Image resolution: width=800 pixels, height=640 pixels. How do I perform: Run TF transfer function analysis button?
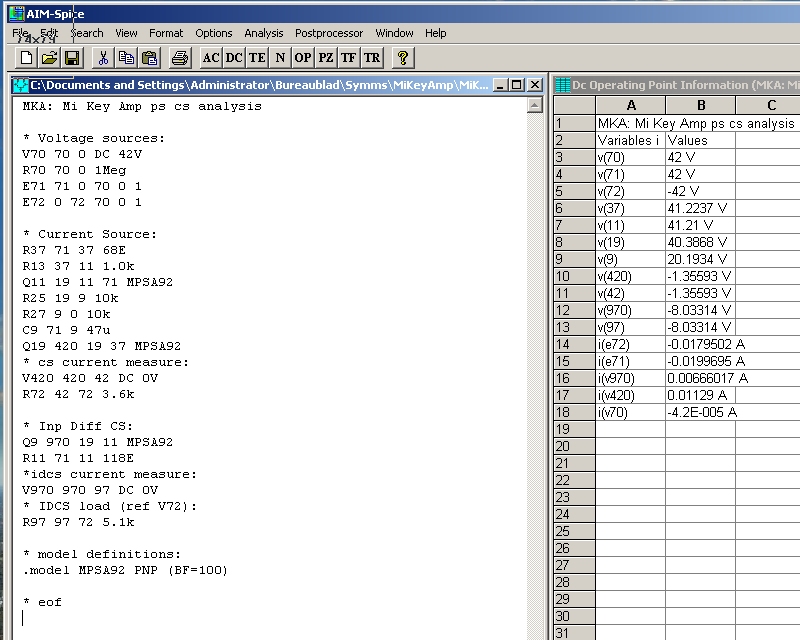(348, 58)
